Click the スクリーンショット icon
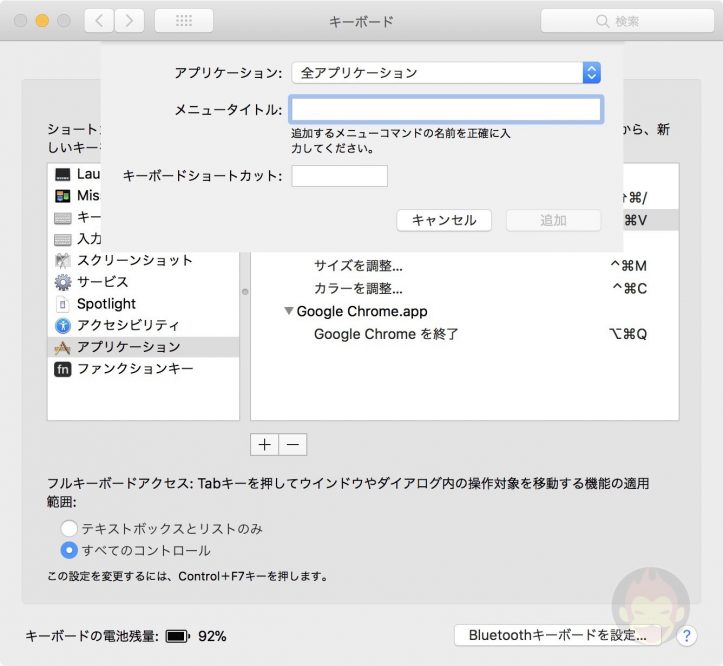 pos(63,261)
